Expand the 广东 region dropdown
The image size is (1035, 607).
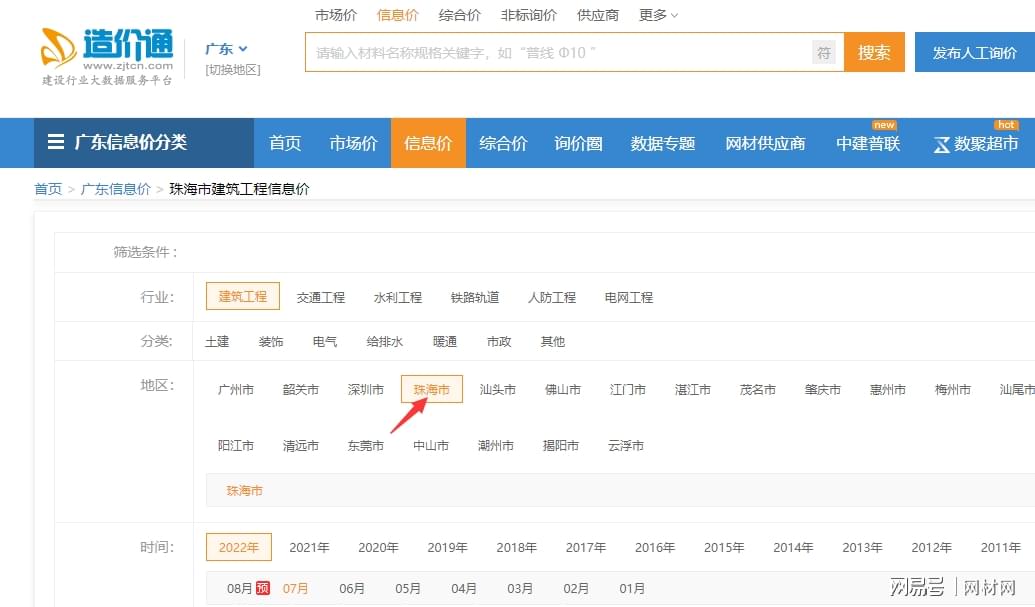click(226, 49)
